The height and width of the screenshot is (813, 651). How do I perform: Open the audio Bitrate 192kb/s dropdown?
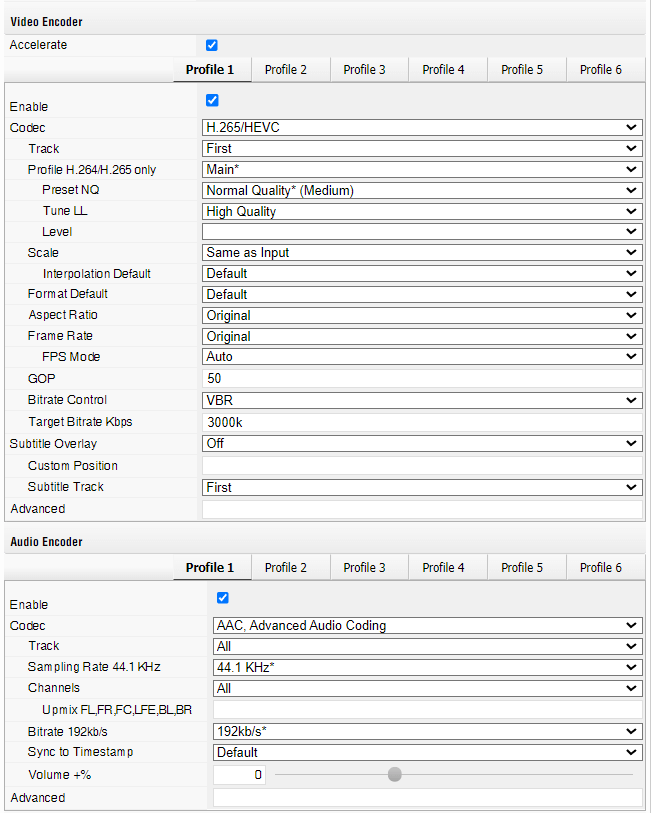427,731
